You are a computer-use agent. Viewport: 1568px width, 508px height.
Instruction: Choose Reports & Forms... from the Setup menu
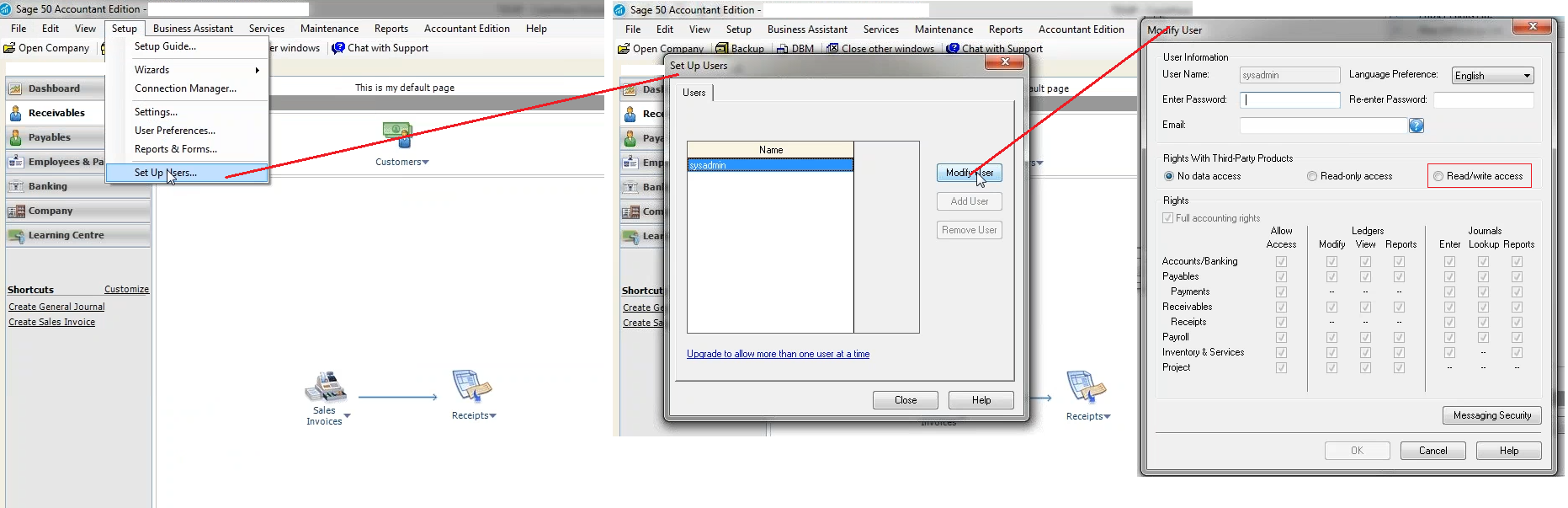coord(187,149)
